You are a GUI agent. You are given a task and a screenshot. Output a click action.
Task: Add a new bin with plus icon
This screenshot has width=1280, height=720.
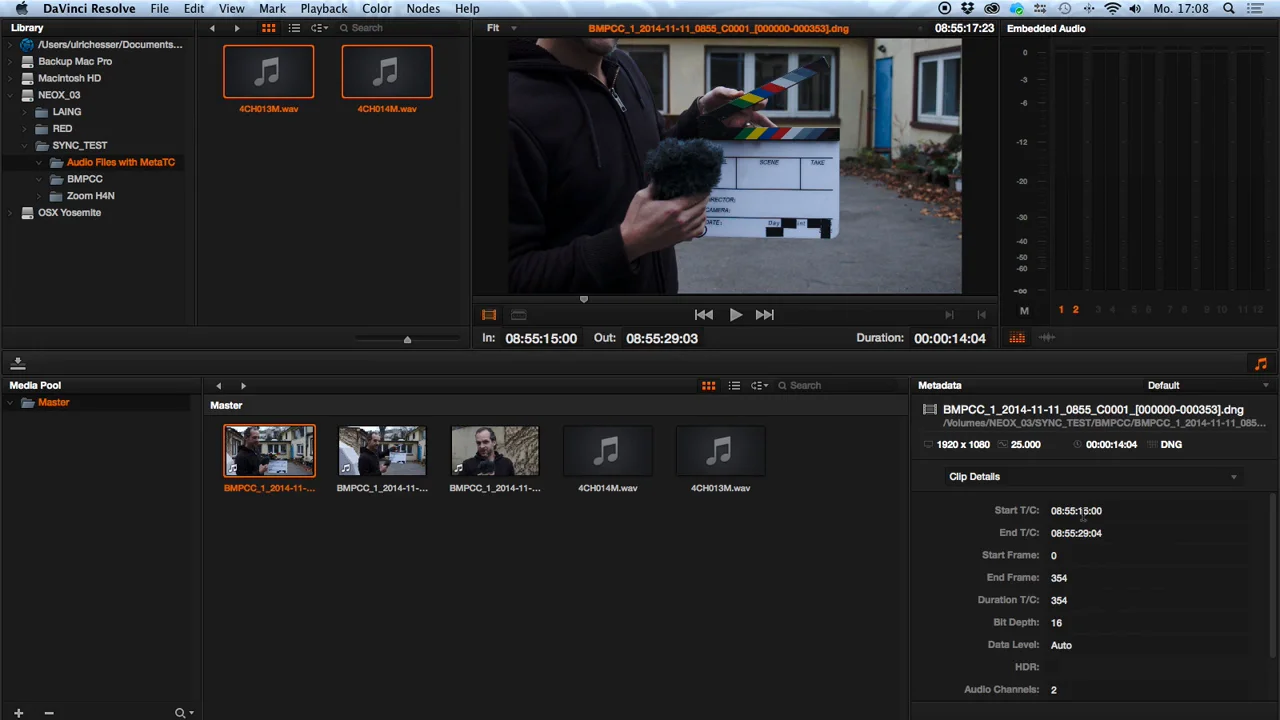click(18, 713)
